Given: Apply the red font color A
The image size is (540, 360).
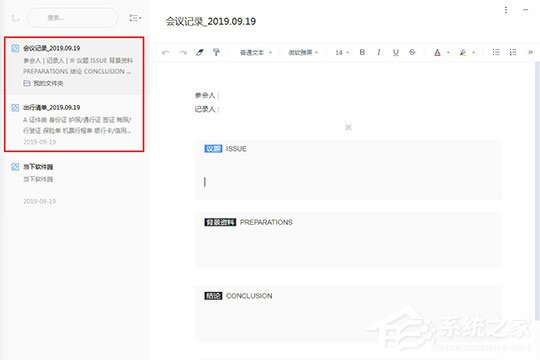Looking at the screenshot, I should [x=437, y=52].
